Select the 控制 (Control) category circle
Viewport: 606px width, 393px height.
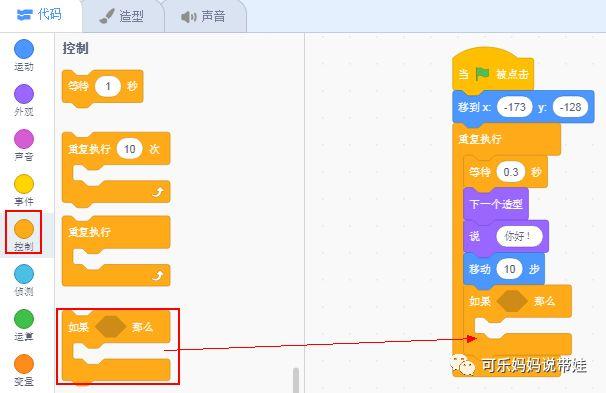coord(24,229)
